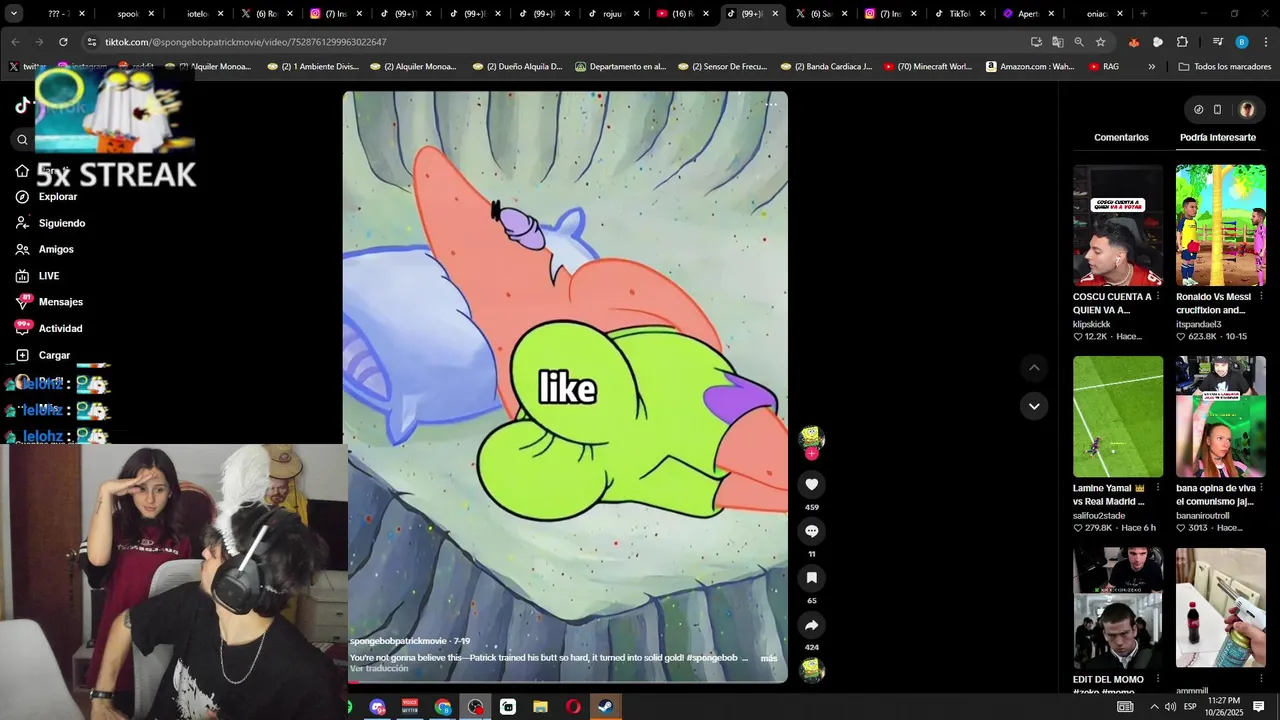Open Actividad notifications in sidebar
1280x720 pixels.
pyautogui.click(x=50, y=328)
